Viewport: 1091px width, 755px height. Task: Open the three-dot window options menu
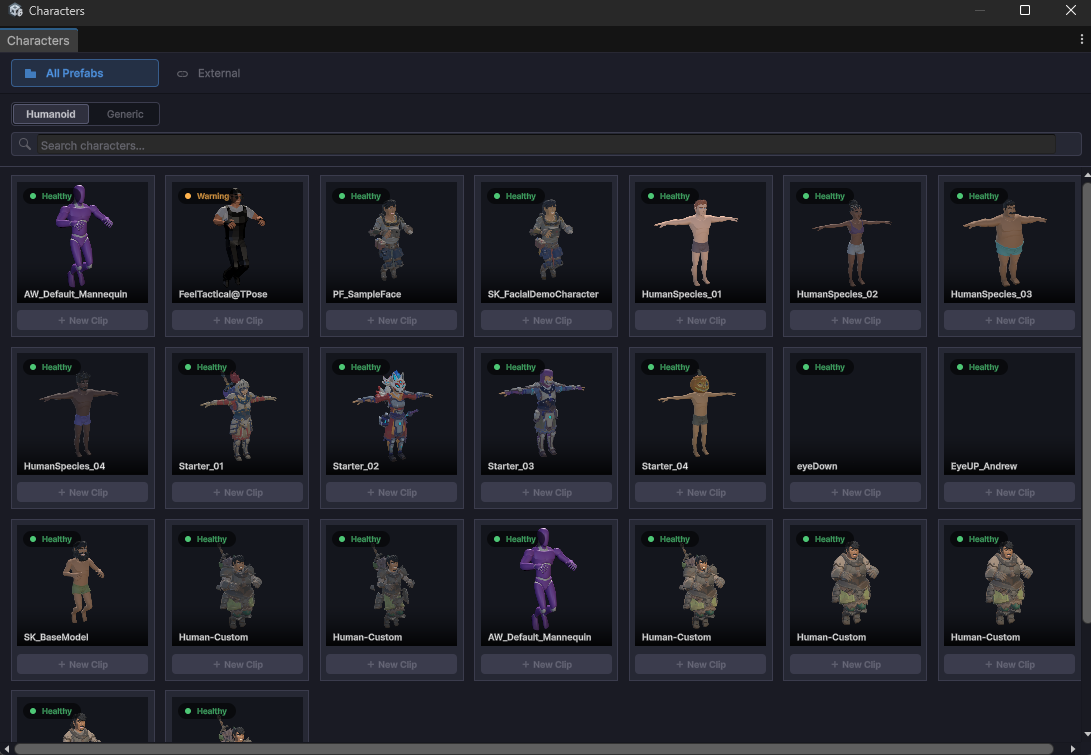(x=1081, y=40)
